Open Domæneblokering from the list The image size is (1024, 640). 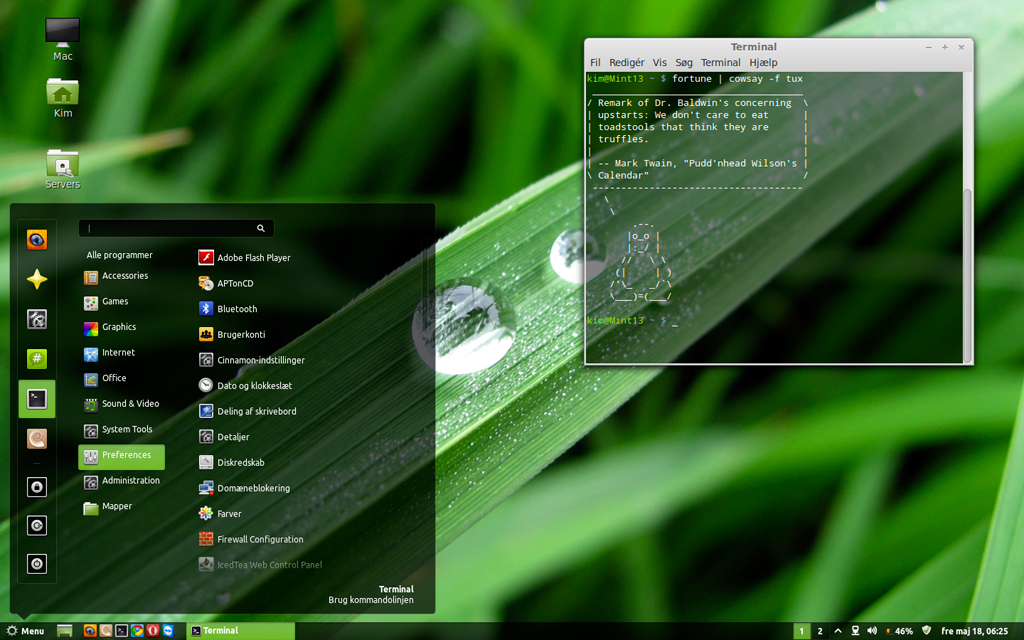pos(244,487)
